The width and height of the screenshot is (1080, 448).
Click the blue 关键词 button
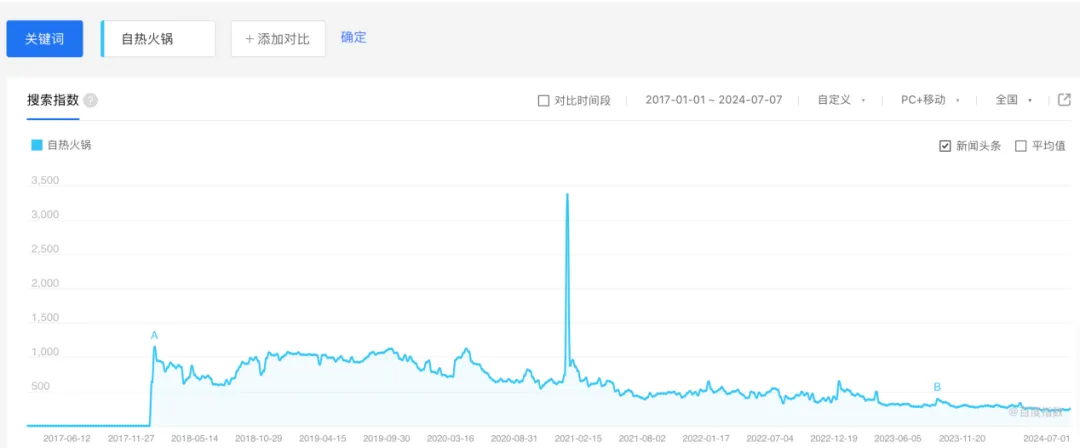coord(44,38)
